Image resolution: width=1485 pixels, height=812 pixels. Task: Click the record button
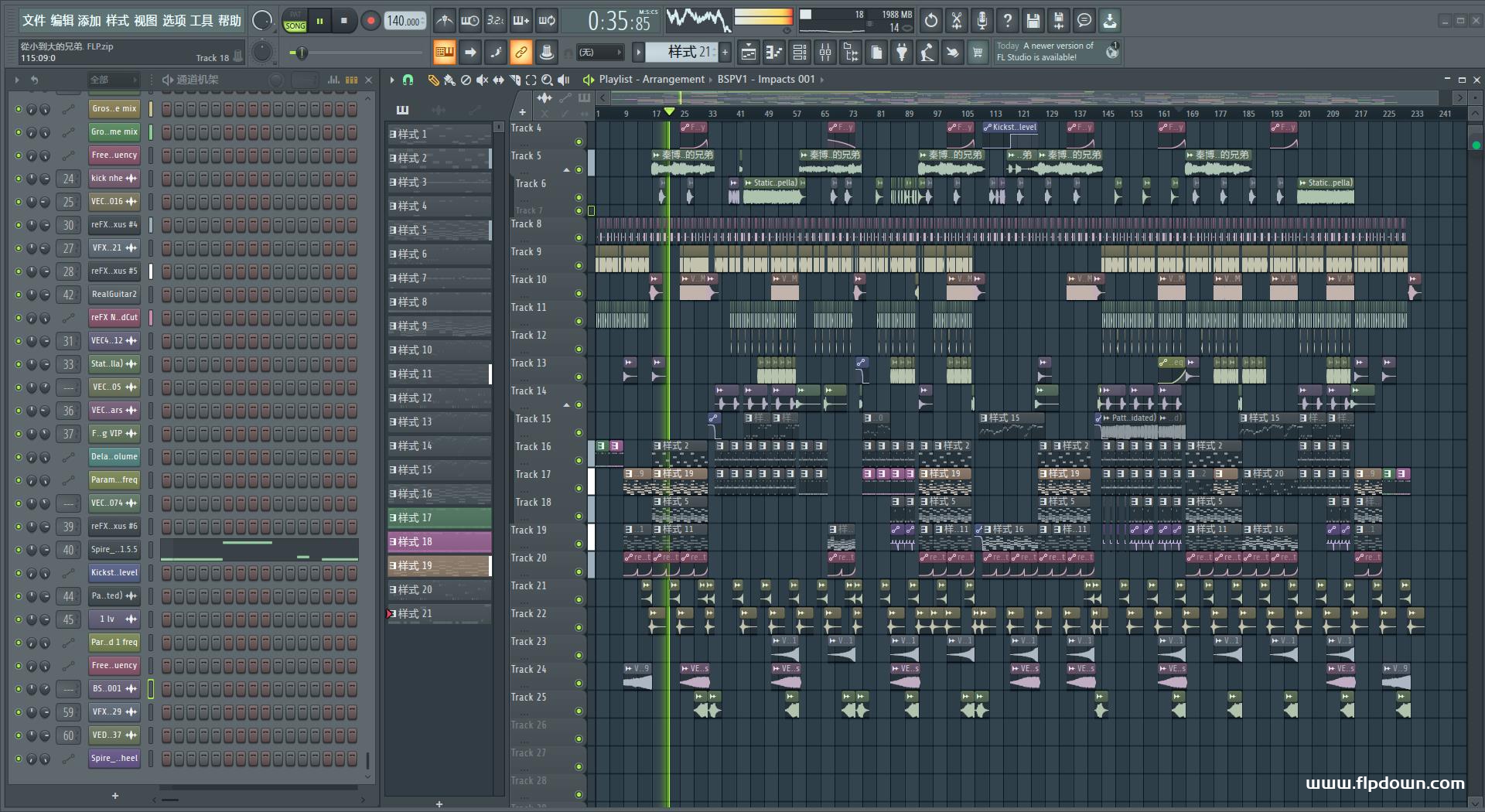(370, 21)
